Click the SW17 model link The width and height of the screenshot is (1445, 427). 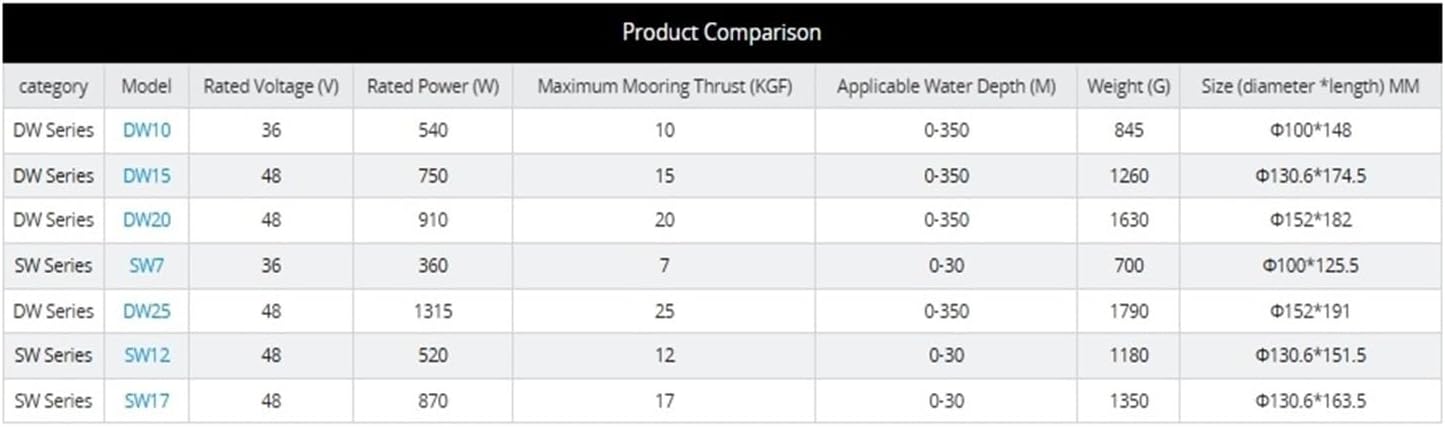146,401
